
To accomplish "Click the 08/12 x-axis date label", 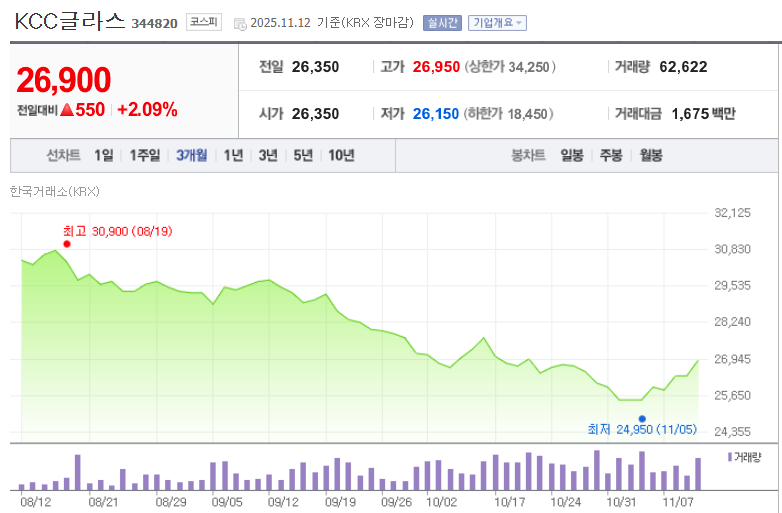I will coord(35,502).
